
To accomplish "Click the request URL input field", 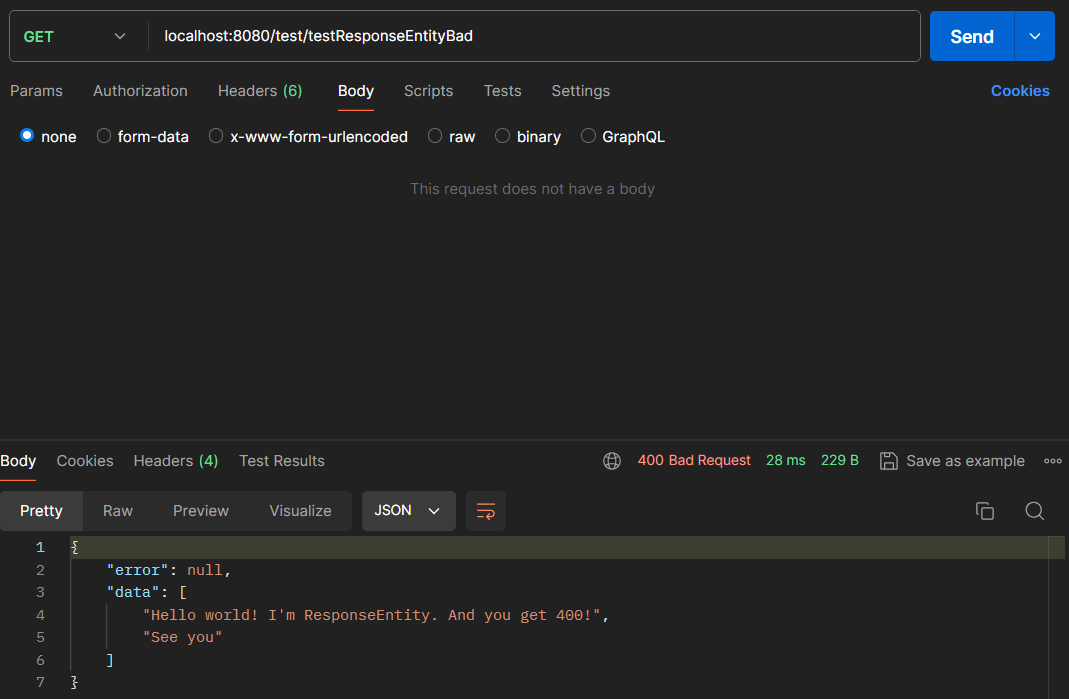I will point(535,36).
